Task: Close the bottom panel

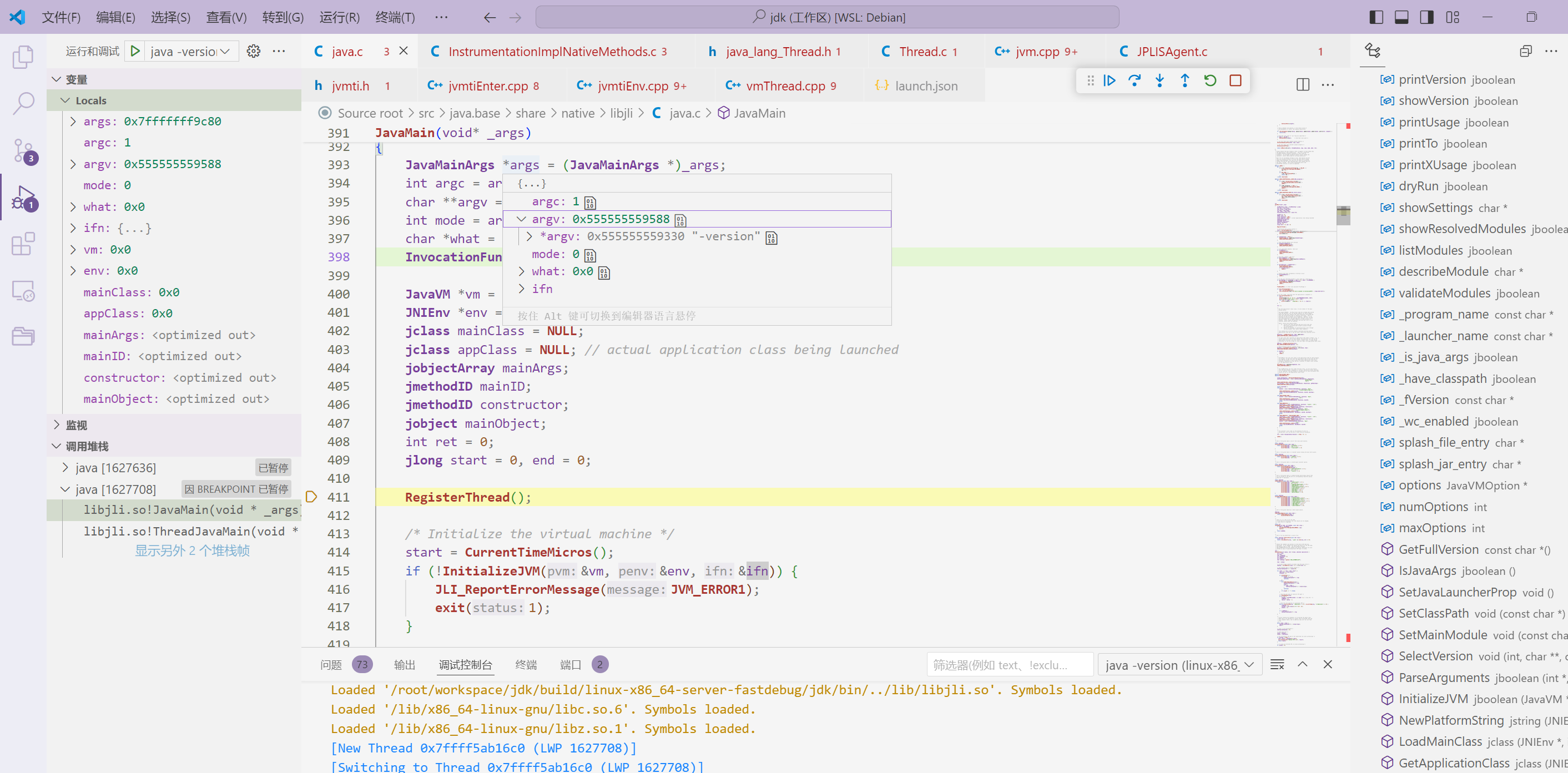Action: tap(1328, 664)
